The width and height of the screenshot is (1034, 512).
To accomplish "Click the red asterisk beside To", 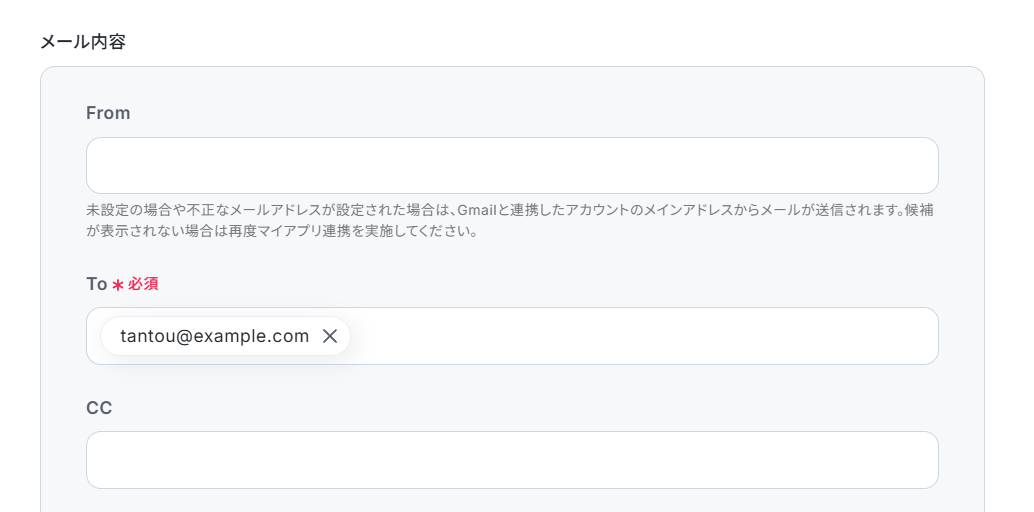I will pyautogui.click(x=118, y=285).
